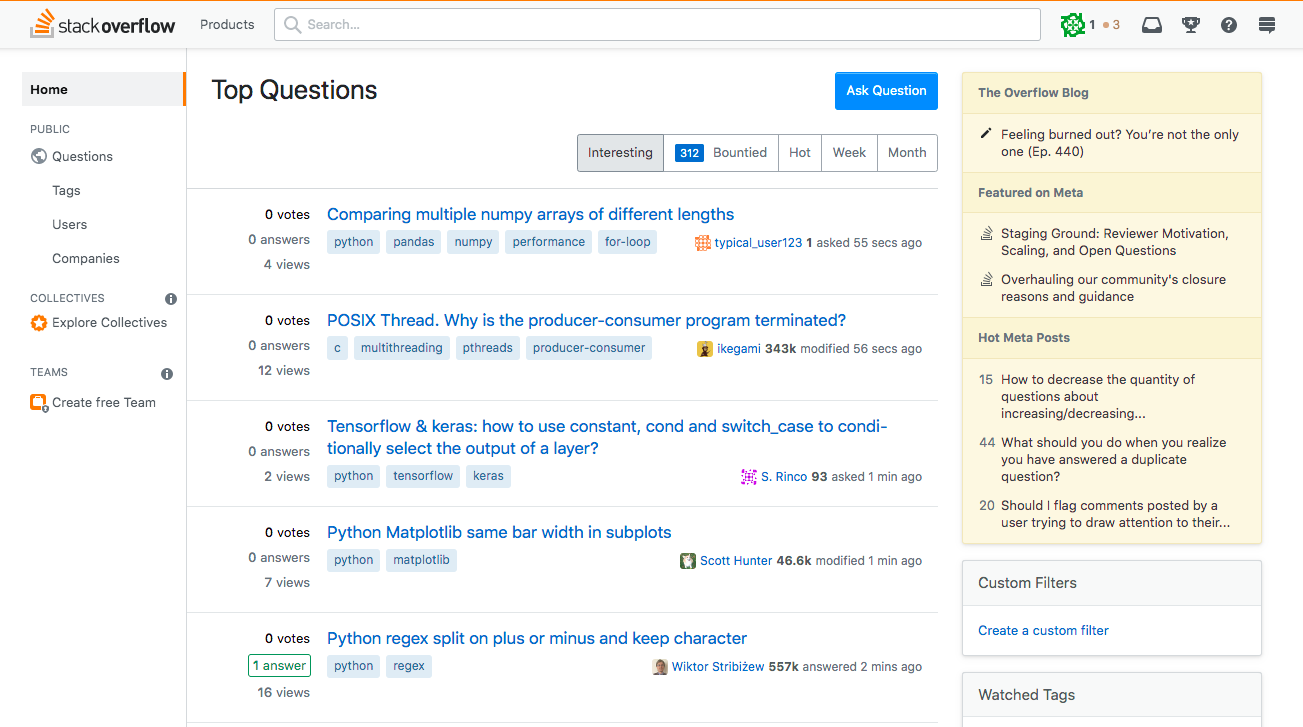The image size is (1303, 727).
Task: Click ikegami's avatar image
Action: point(705,349)
